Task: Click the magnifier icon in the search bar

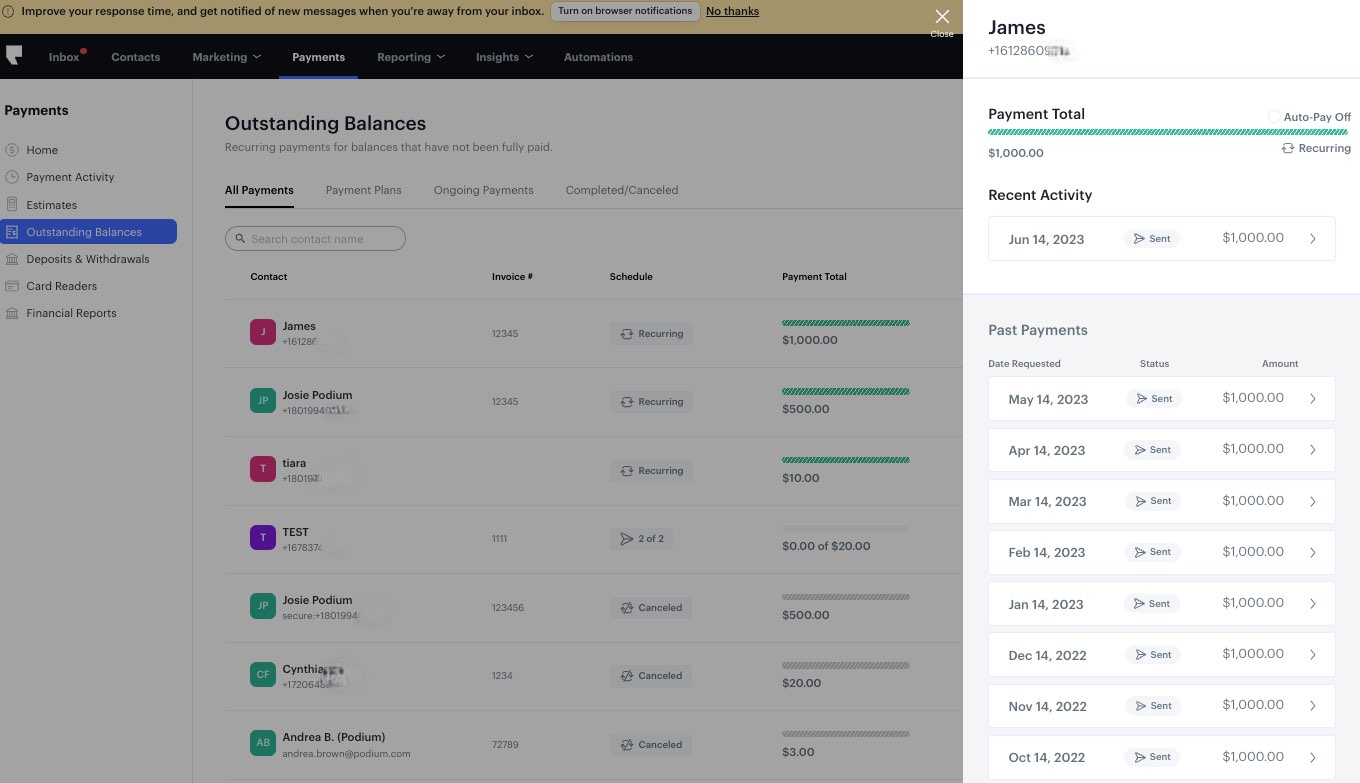Action: click(240, 238)
